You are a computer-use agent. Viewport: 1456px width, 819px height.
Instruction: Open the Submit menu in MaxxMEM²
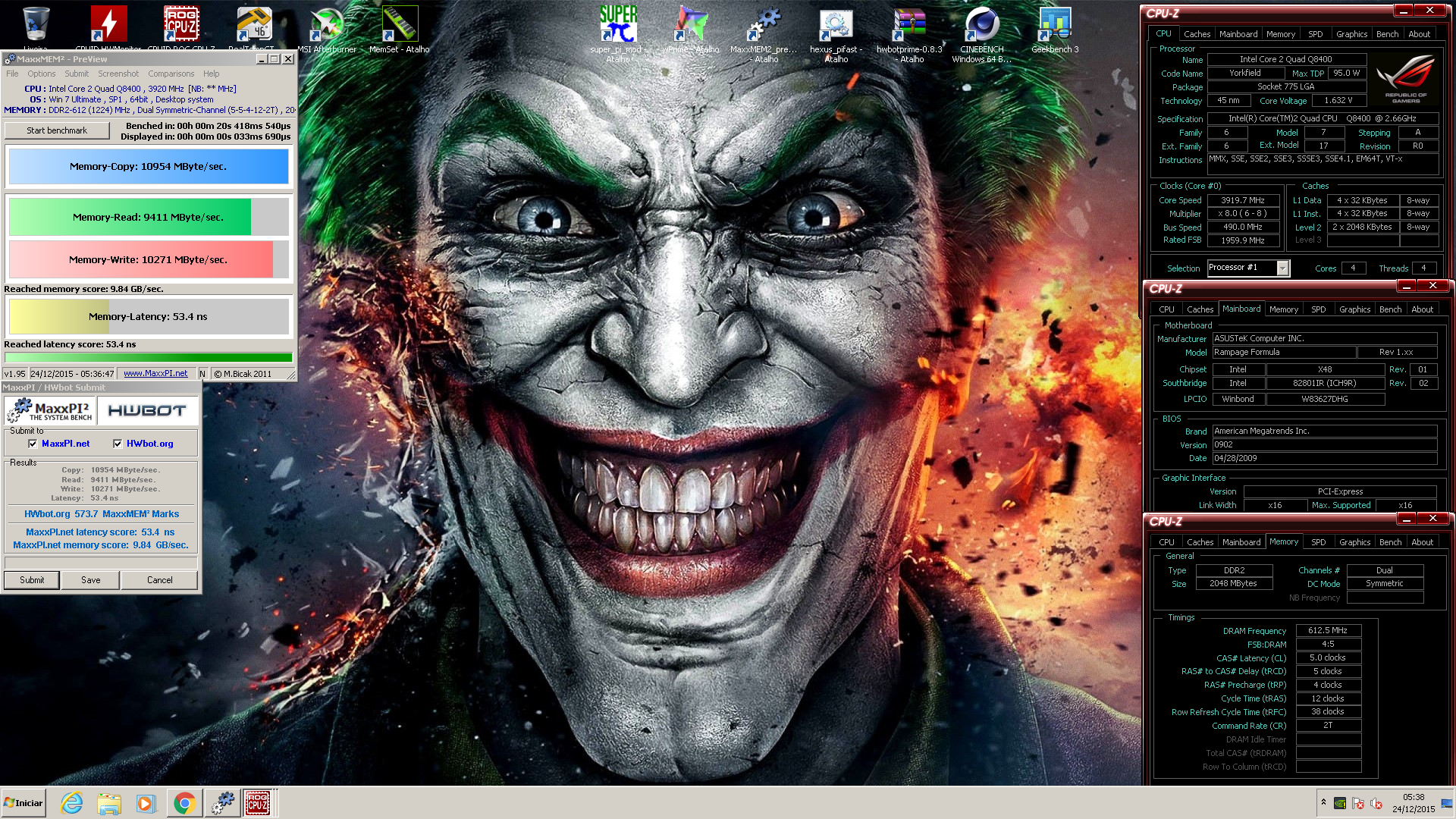click(x=77, y=74)
